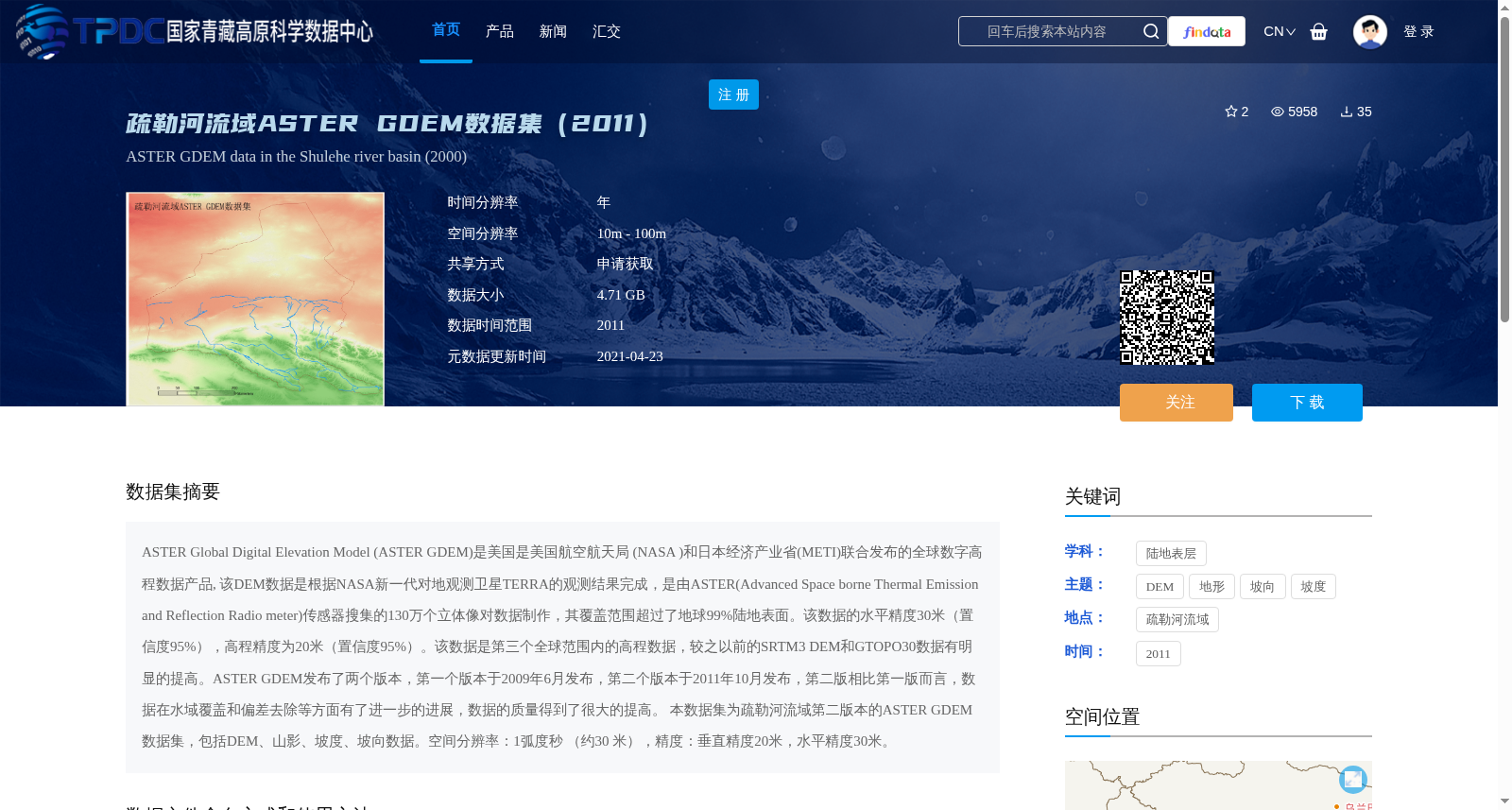The image size is (1512, 810).
Task: Click the 2021-04-23 metadata update date
Action: (629, 356)
